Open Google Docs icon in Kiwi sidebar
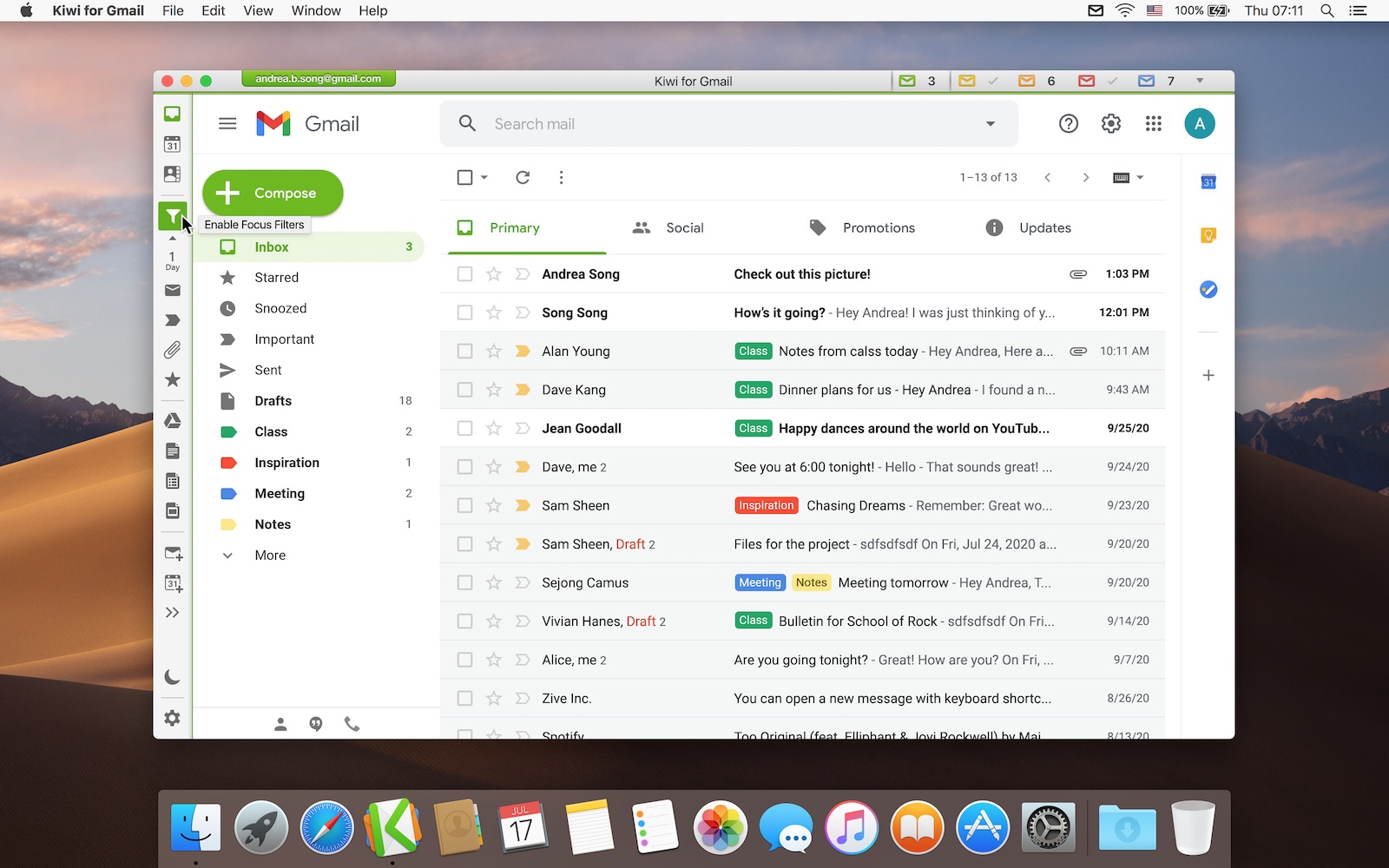This screenshot has width=1389, height=868. click(x=173, y=451)
